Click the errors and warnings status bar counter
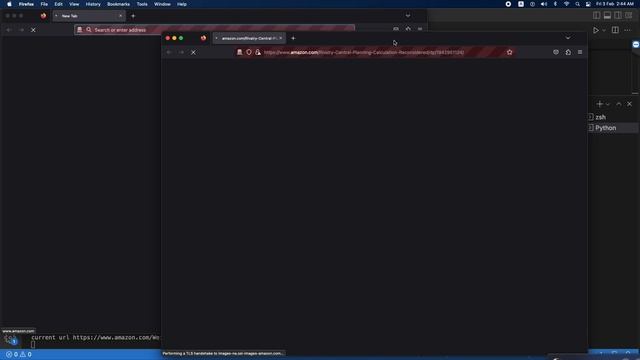This screenshot has width=640, height=360. tap(18, 354)
